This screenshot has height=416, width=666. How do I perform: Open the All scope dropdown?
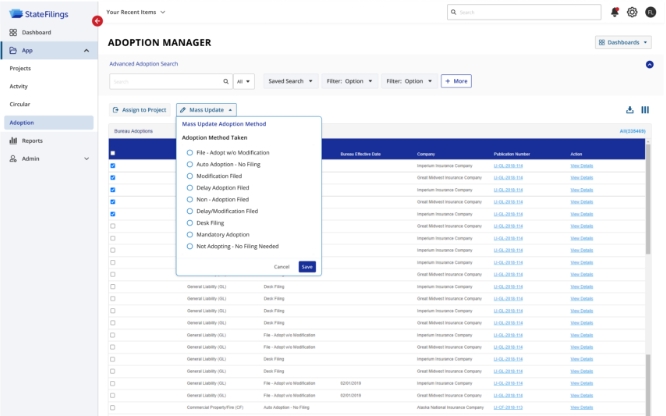tap(244, 81)
